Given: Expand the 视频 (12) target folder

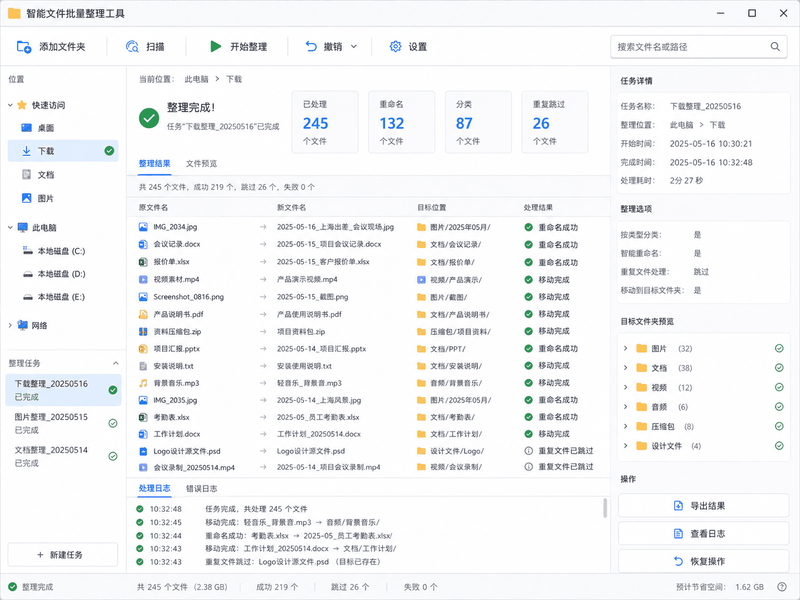Looking at the screenshot, I should [626, 387].
